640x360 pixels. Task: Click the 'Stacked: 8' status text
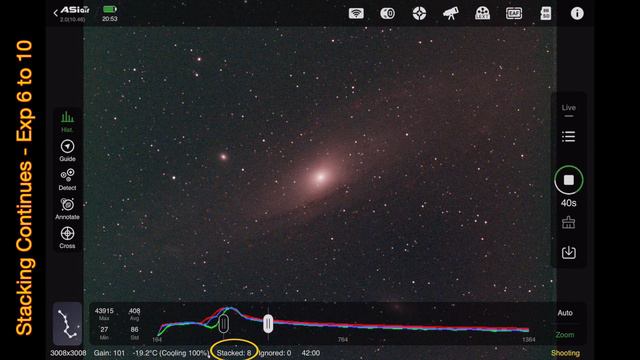(x=234, y=353)
